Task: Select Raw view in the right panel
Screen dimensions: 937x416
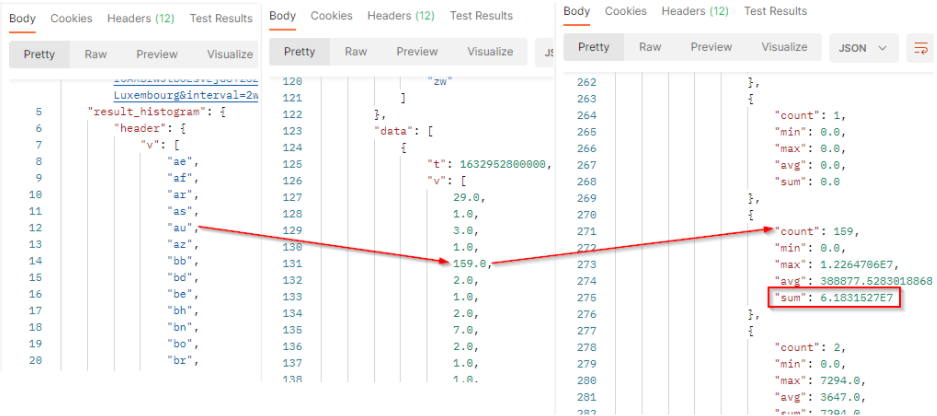Action: pos(650,47)
